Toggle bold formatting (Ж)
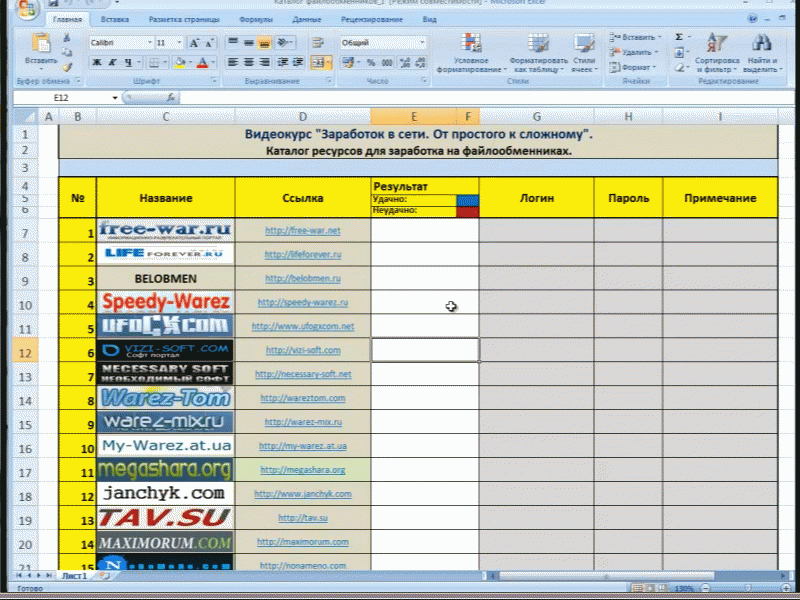 (96, 62)
